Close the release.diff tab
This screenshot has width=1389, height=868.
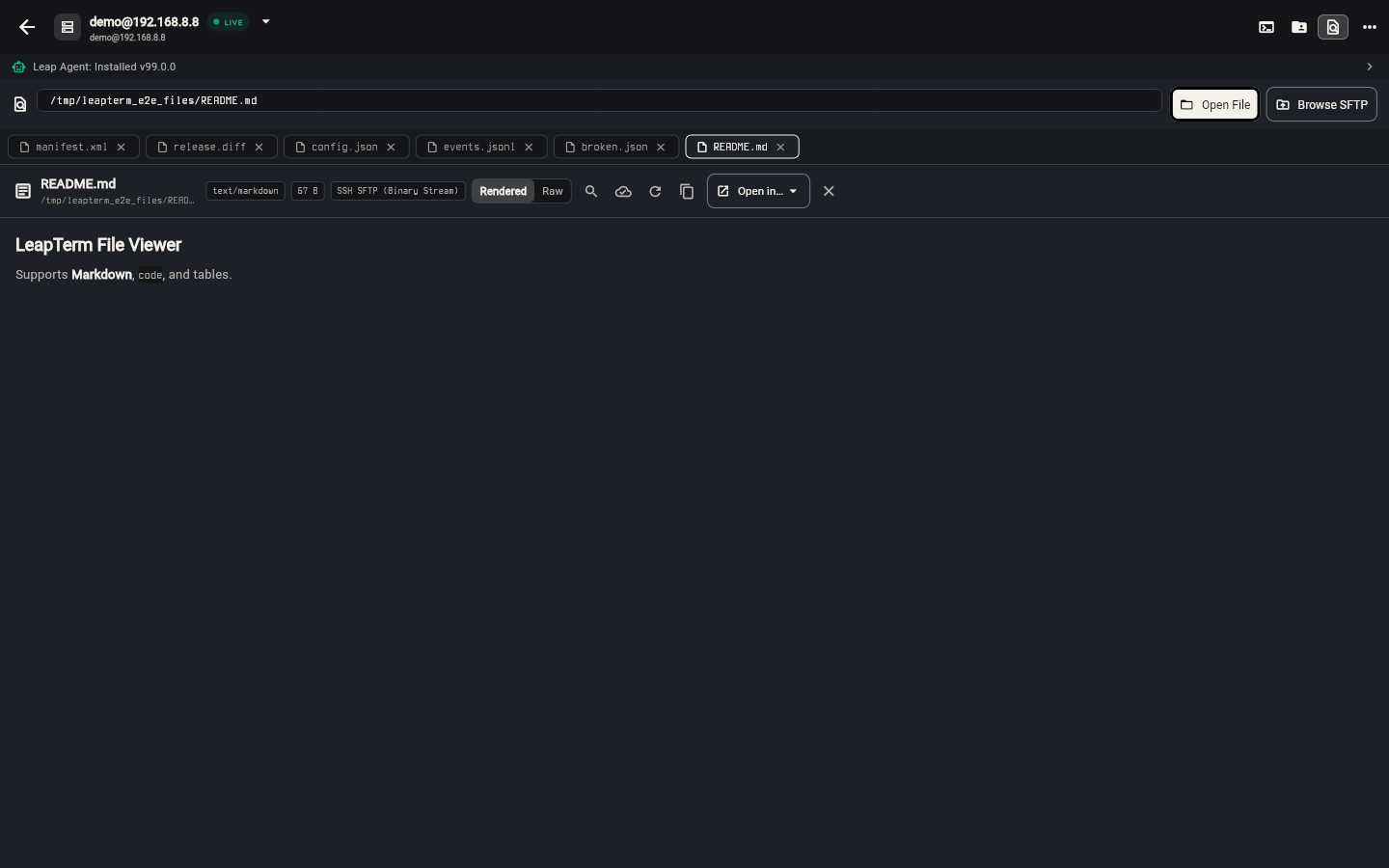click(x=259, y=147)
